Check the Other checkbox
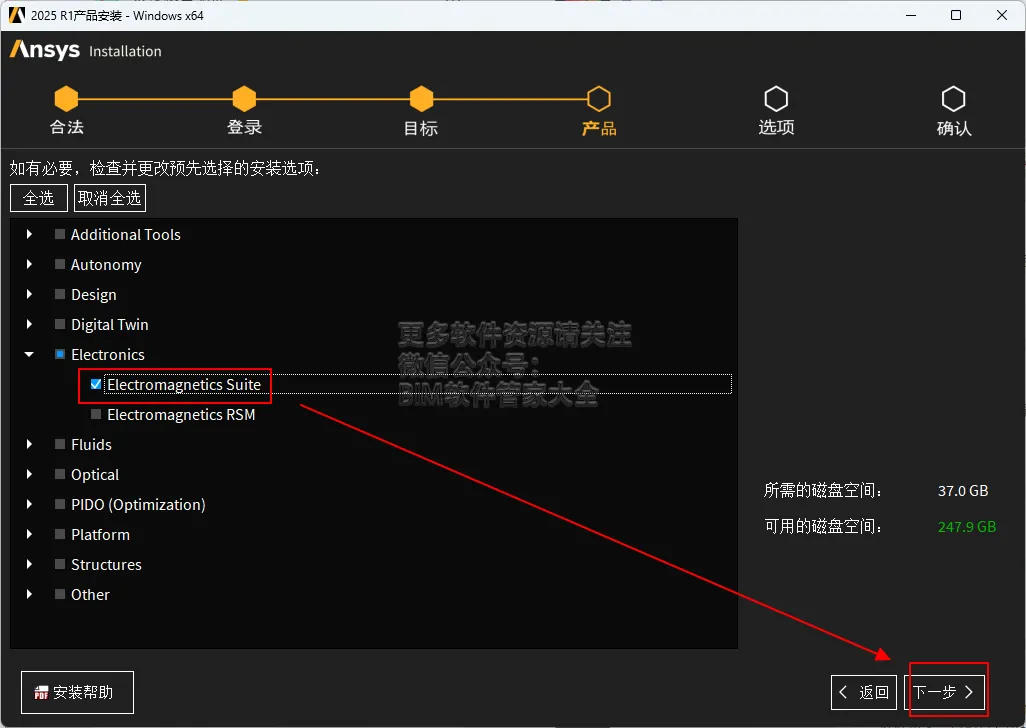 click(x=60, y=595)
